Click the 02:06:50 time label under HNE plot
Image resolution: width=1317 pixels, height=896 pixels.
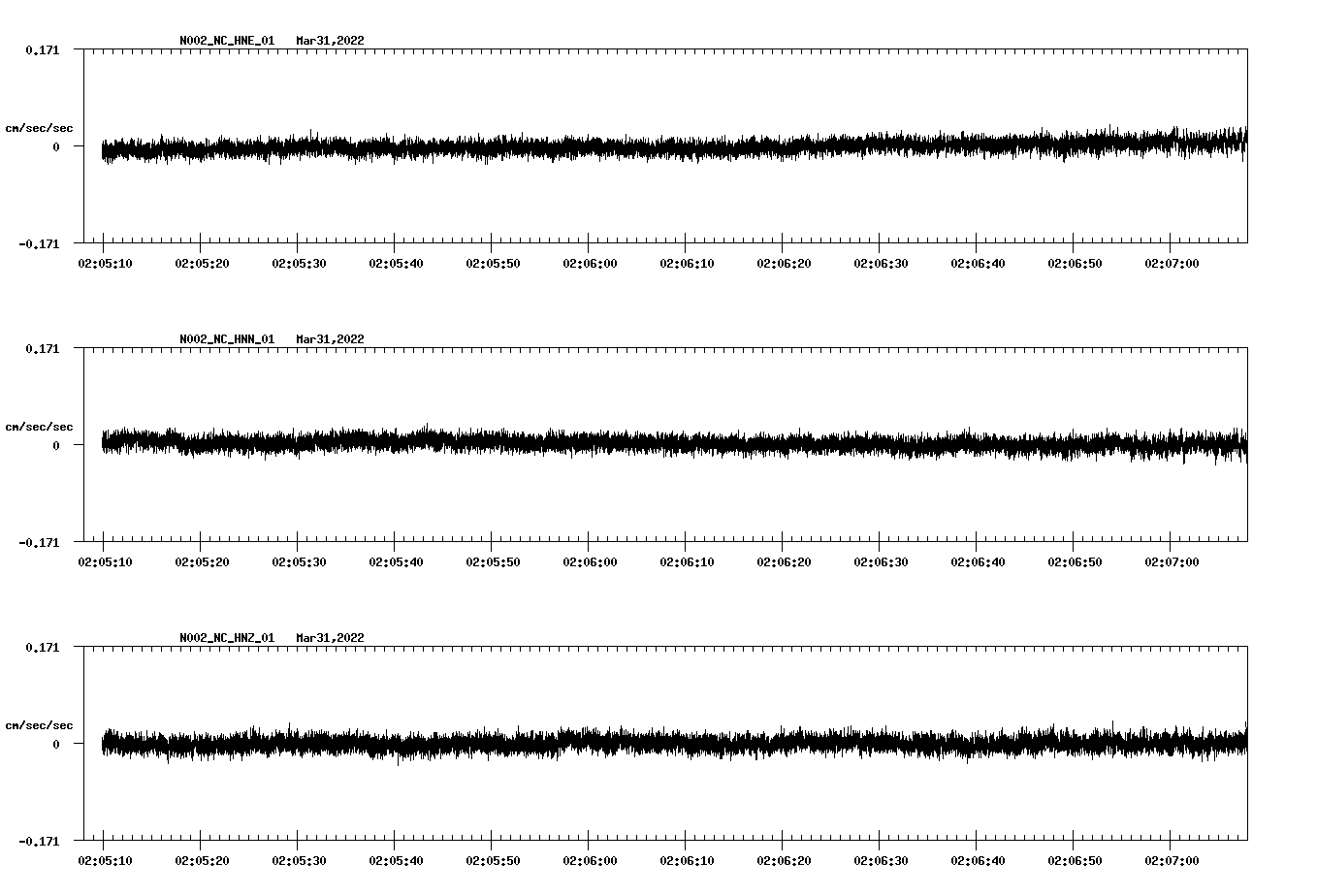1075,263
